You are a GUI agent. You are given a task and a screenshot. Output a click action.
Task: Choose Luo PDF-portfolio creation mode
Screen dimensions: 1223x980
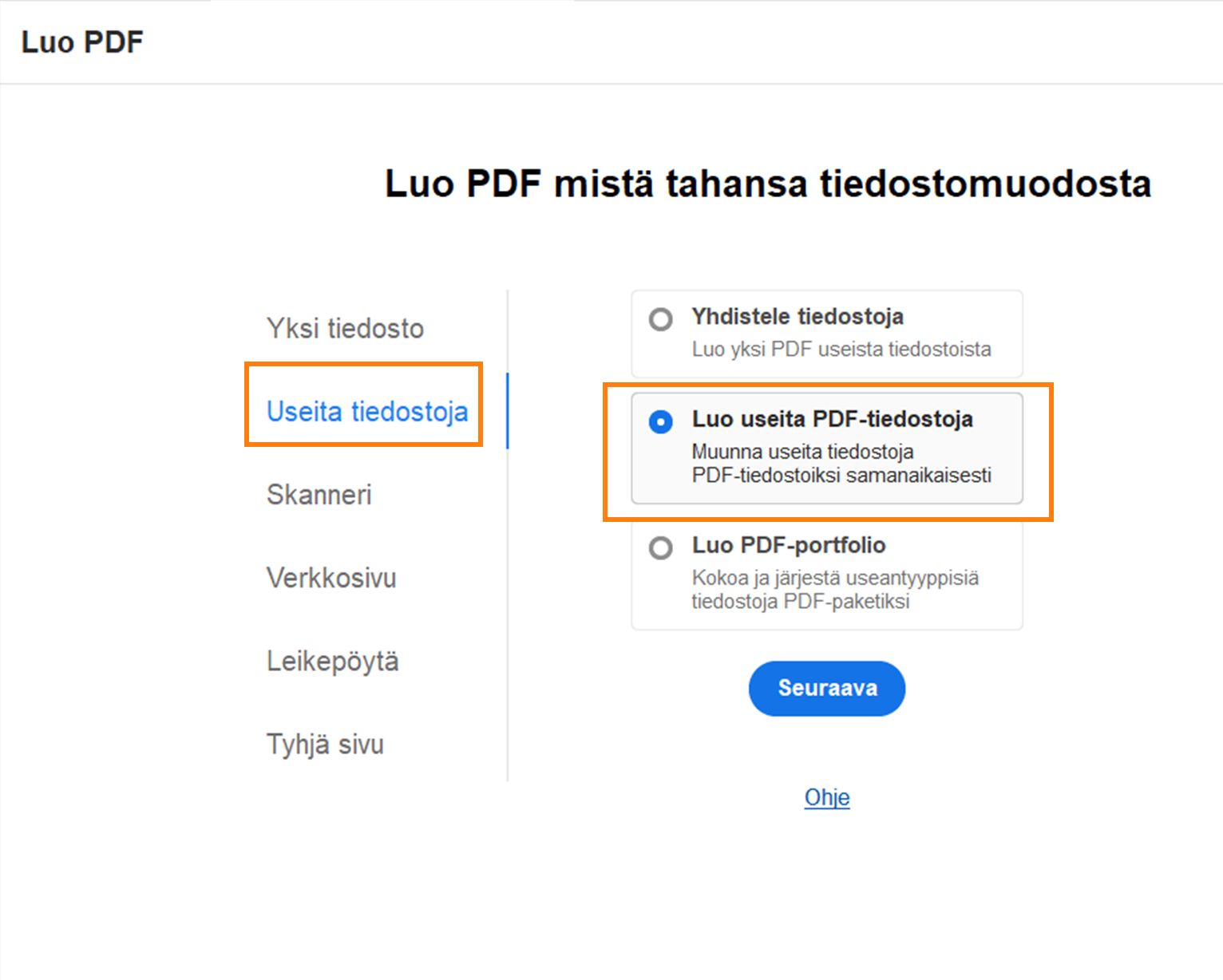tap(662, 547)
